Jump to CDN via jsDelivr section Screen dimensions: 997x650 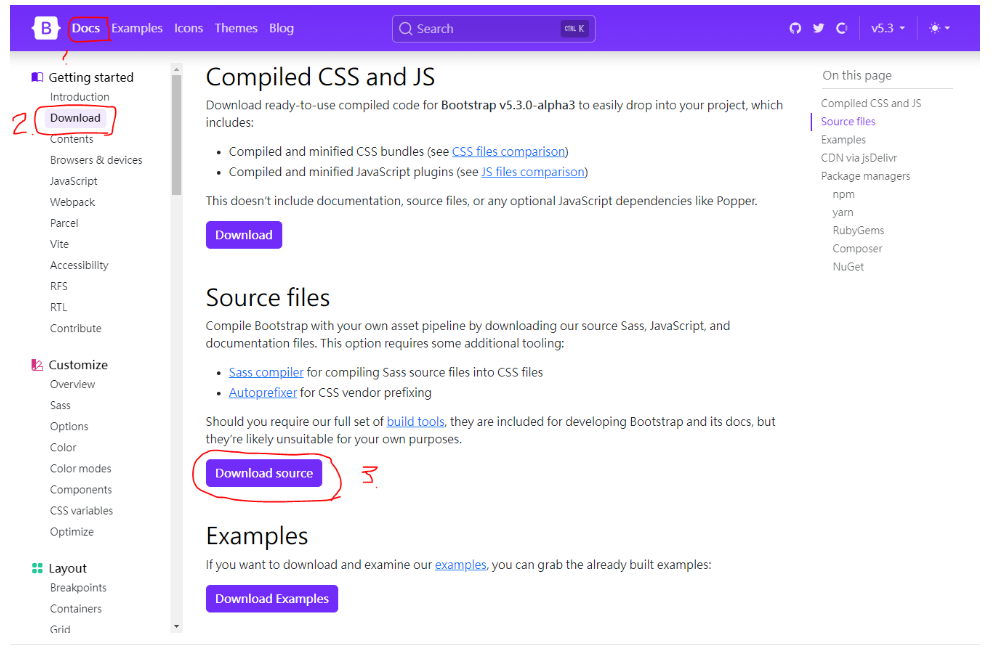point(858,158)
